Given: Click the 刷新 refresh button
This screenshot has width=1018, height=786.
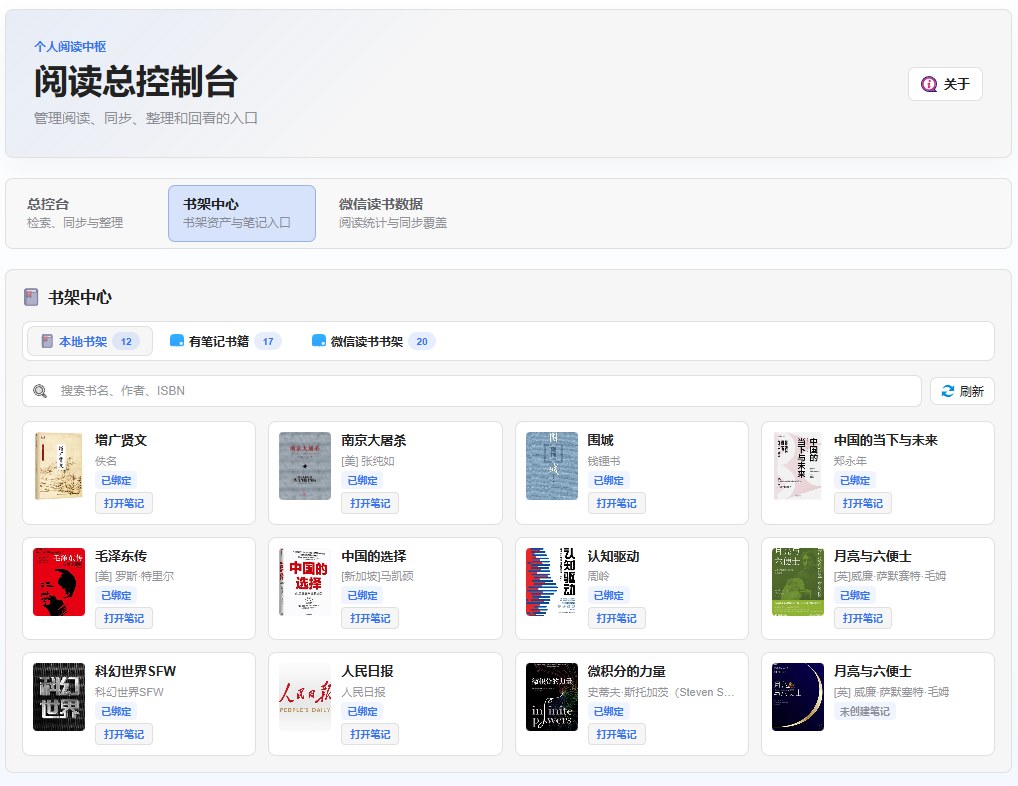Looking at the screenshot, I should (x=962, y=391).
